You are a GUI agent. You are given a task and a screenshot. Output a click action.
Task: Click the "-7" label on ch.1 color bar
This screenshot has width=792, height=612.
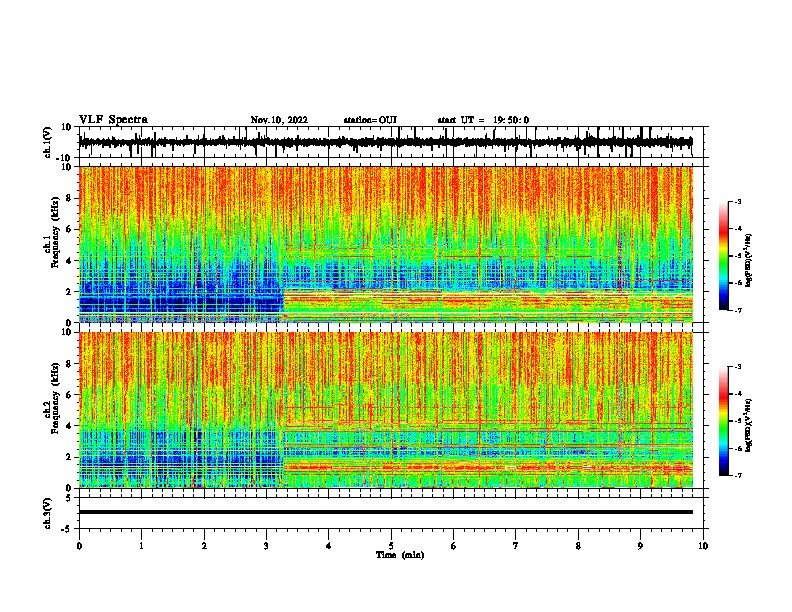click(737, 310)
